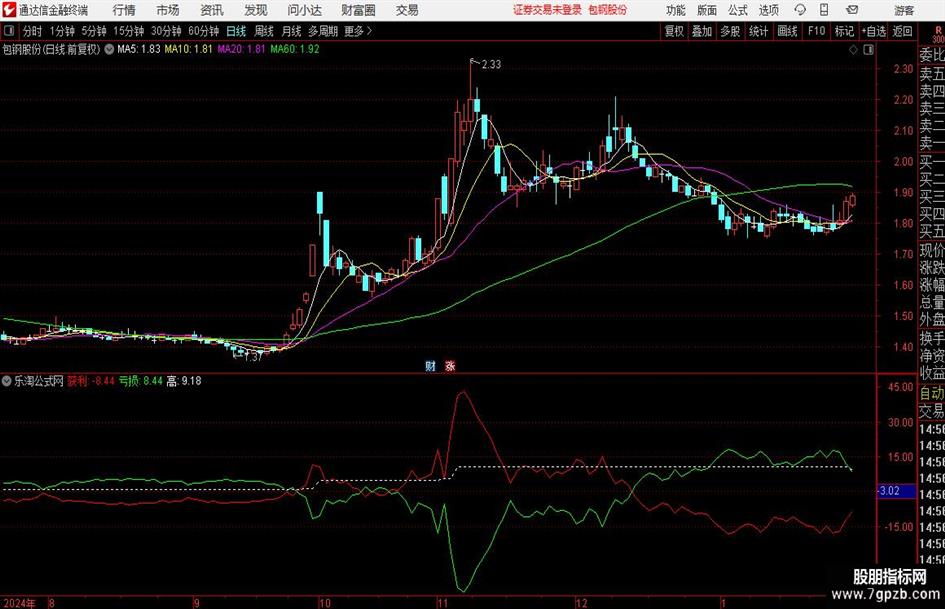Screen dimensions: 945x609
Task: Click the MA10: 1.81 indicator label
Action: coord(188,49)
